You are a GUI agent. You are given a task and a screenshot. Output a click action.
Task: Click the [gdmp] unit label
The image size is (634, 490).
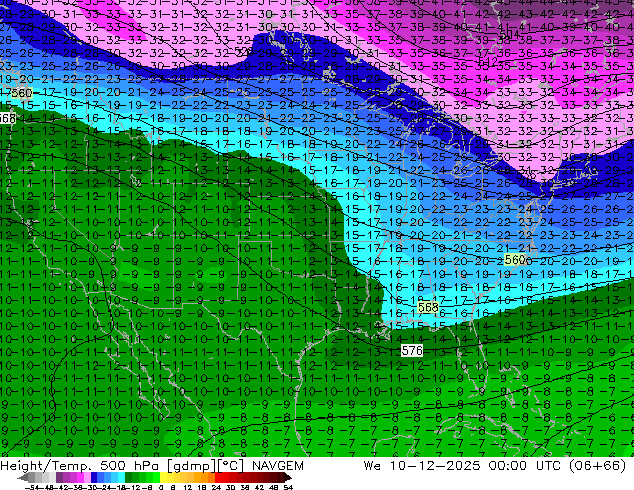(192, 466)
